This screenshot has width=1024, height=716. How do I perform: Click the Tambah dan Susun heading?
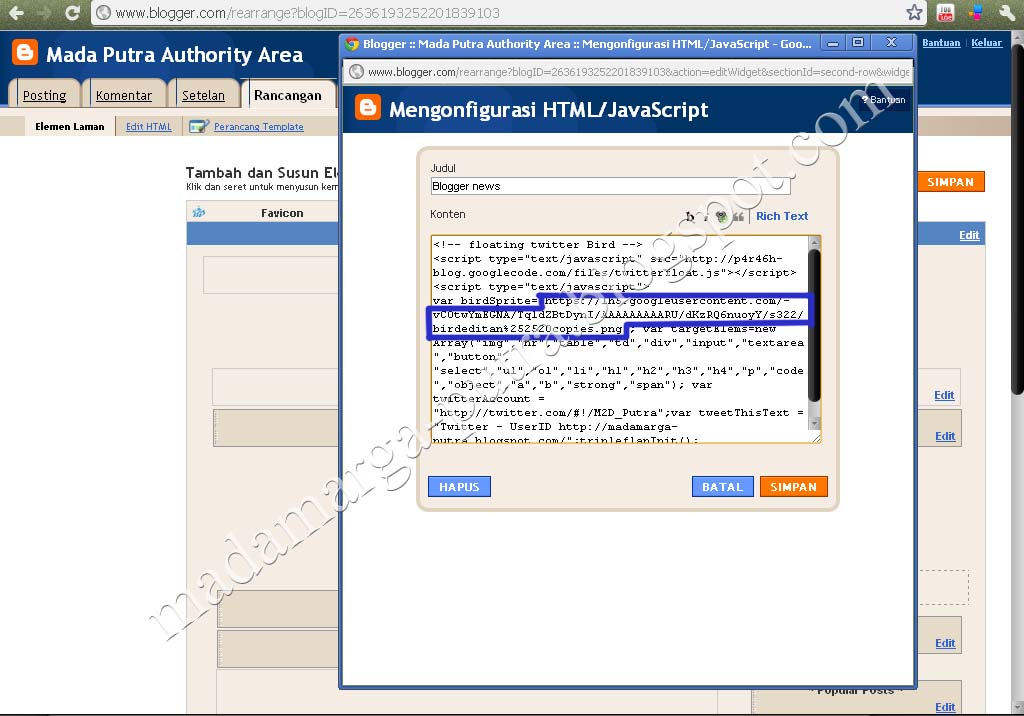pos(262,172)
